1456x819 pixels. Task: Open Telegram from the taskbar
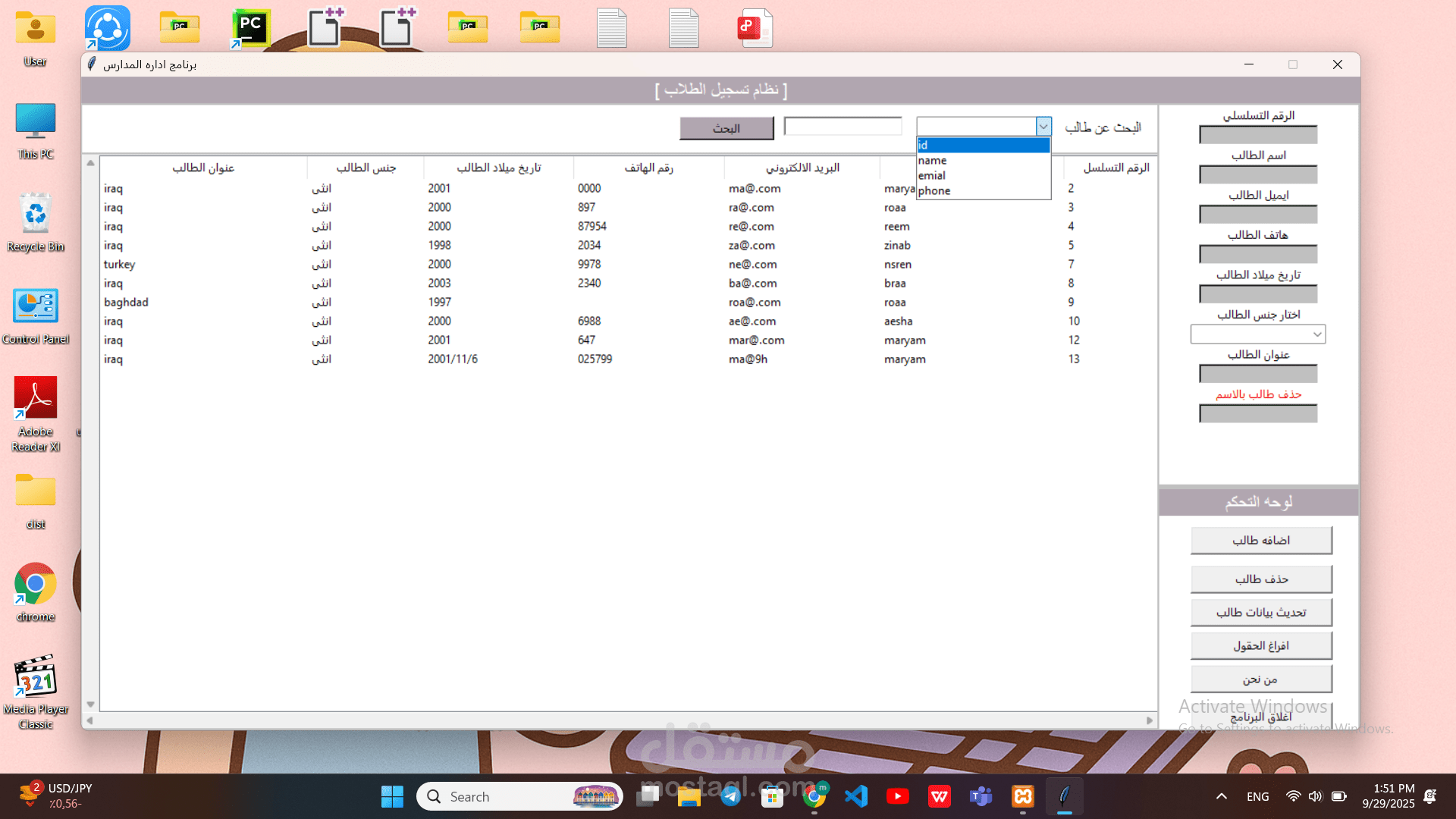coord(730,796)
